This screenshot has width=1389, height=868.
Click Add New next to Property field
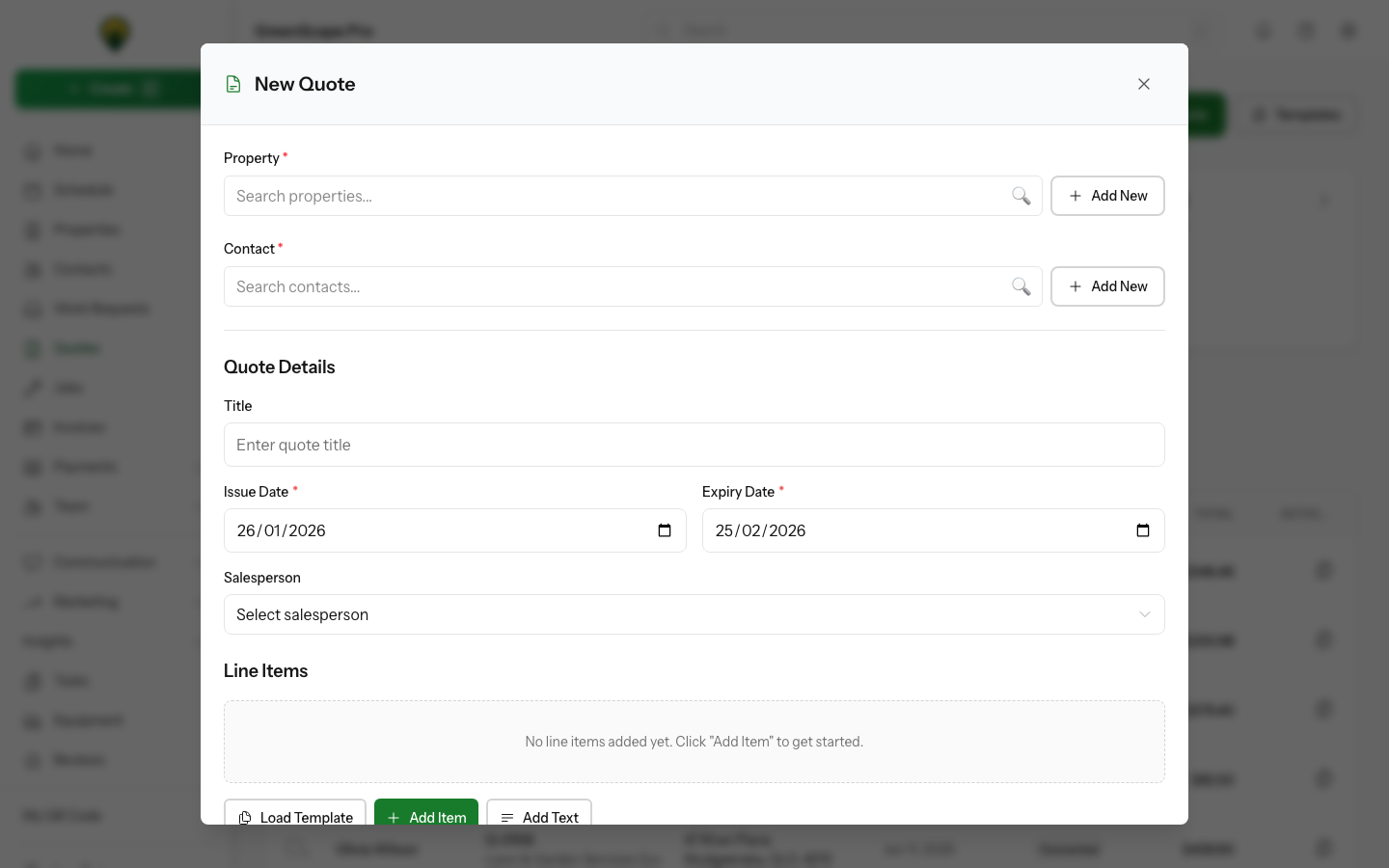pos(1107,196)
